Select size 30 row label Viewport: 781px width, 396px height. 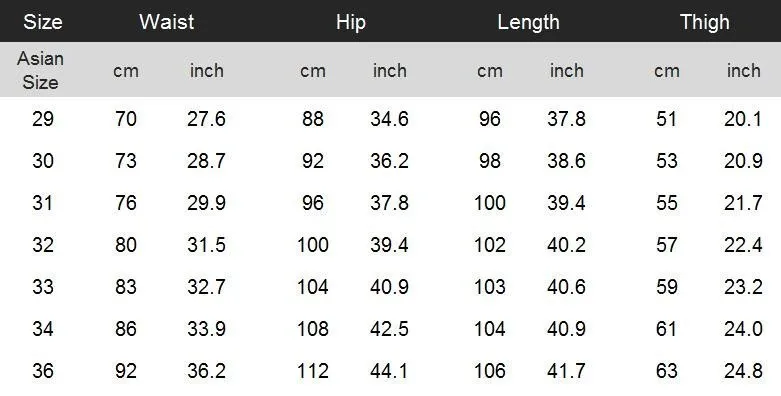pyautogui.click(x=42, y=161)
